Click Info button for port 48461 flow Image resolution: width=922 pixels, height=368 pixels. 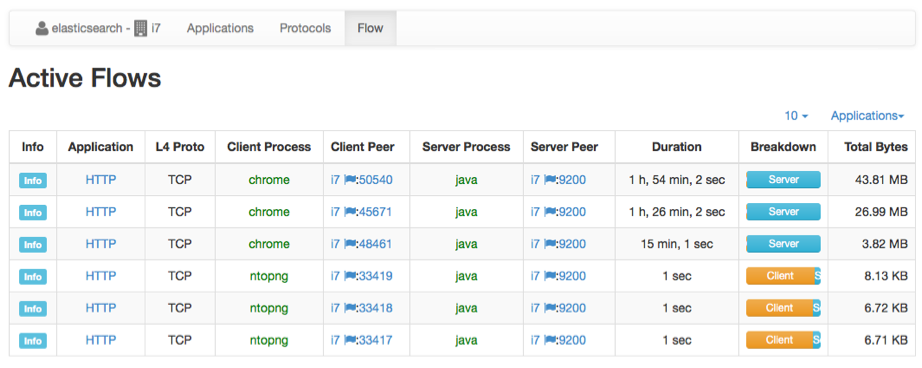(x=33, y=245)
